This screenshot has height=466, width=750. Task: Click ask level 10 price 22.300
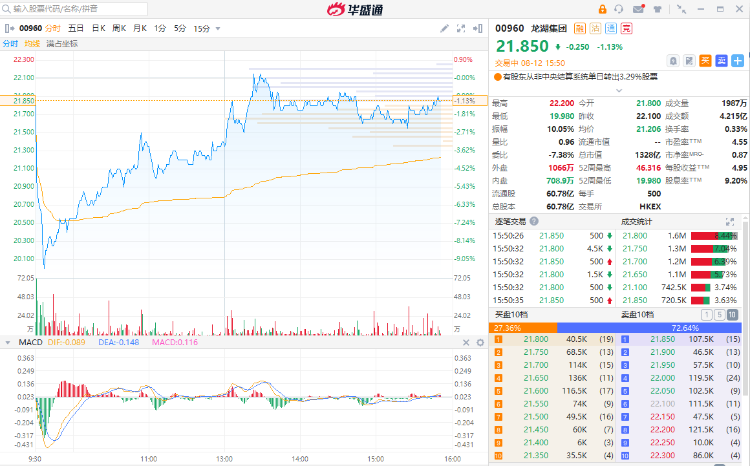662,455
